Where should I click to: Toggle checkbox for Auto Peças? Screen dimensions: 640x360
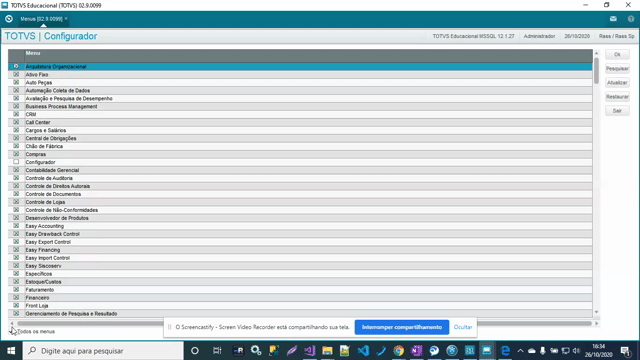pos(16,82)
